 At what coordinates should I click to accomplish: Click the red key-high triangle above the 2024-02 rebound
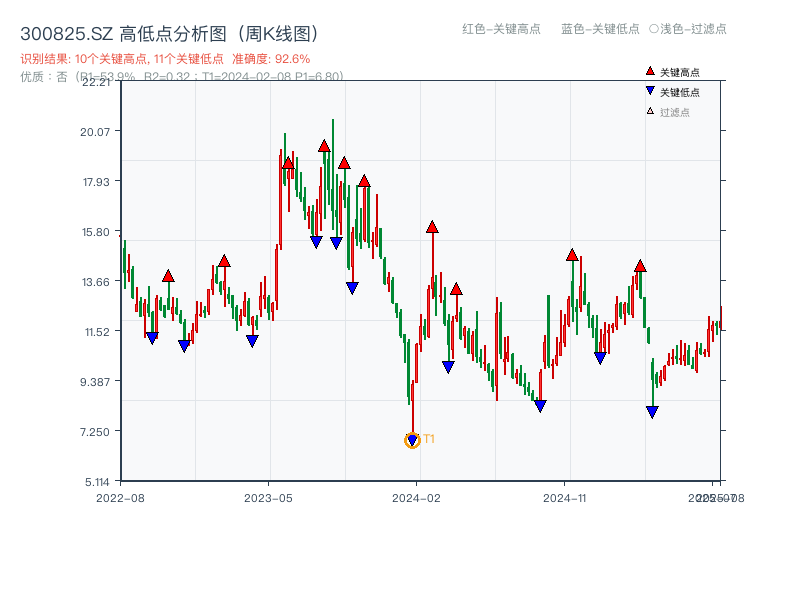[432, 228]
